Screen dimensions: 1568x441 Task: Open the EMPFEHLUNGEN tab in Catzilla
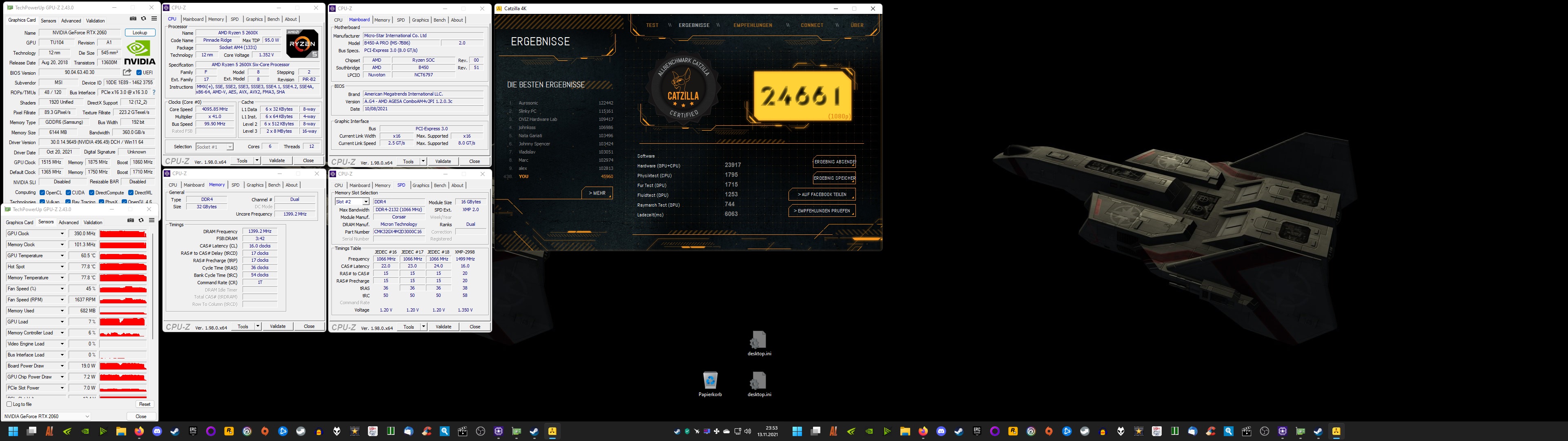pyautogui.click(x=752, y=25)
